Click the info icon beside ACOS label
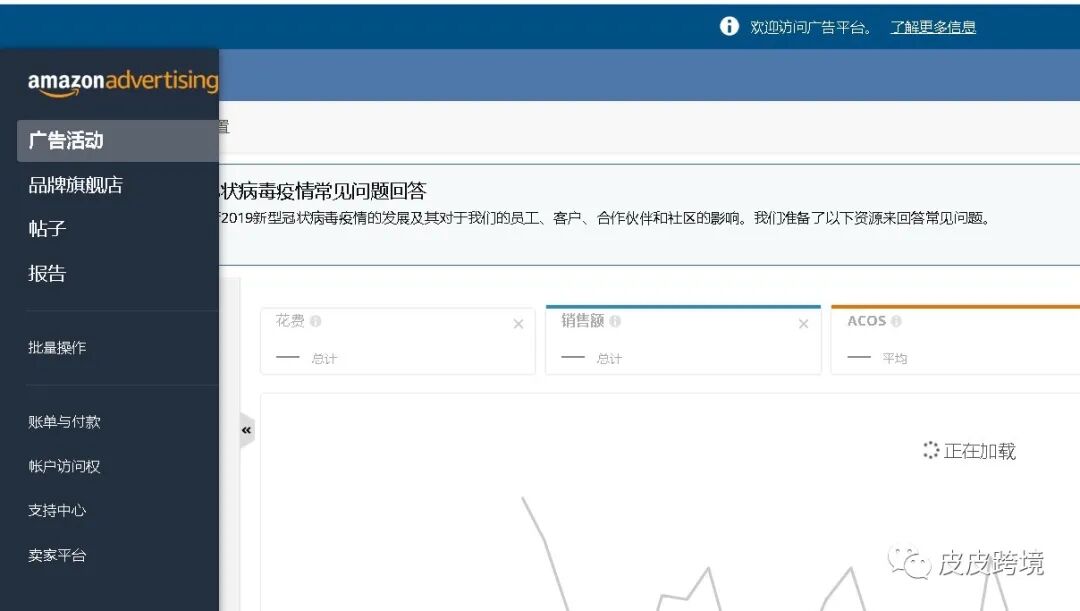 coord(898,320)
